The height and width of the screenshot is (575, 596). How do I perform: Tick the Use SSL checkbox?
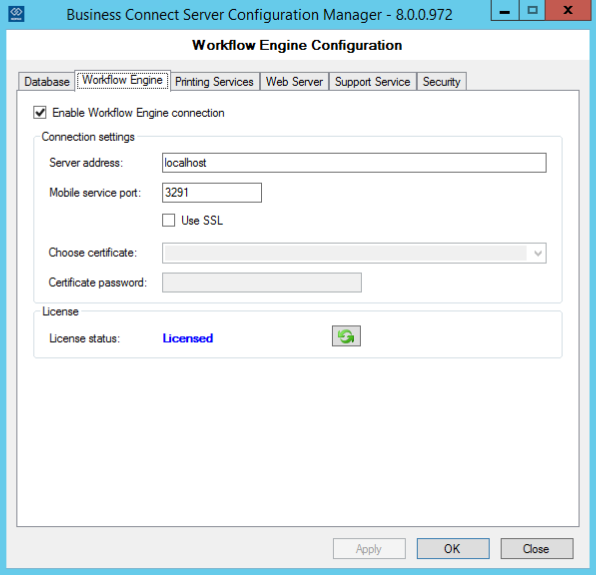point(168,220)
